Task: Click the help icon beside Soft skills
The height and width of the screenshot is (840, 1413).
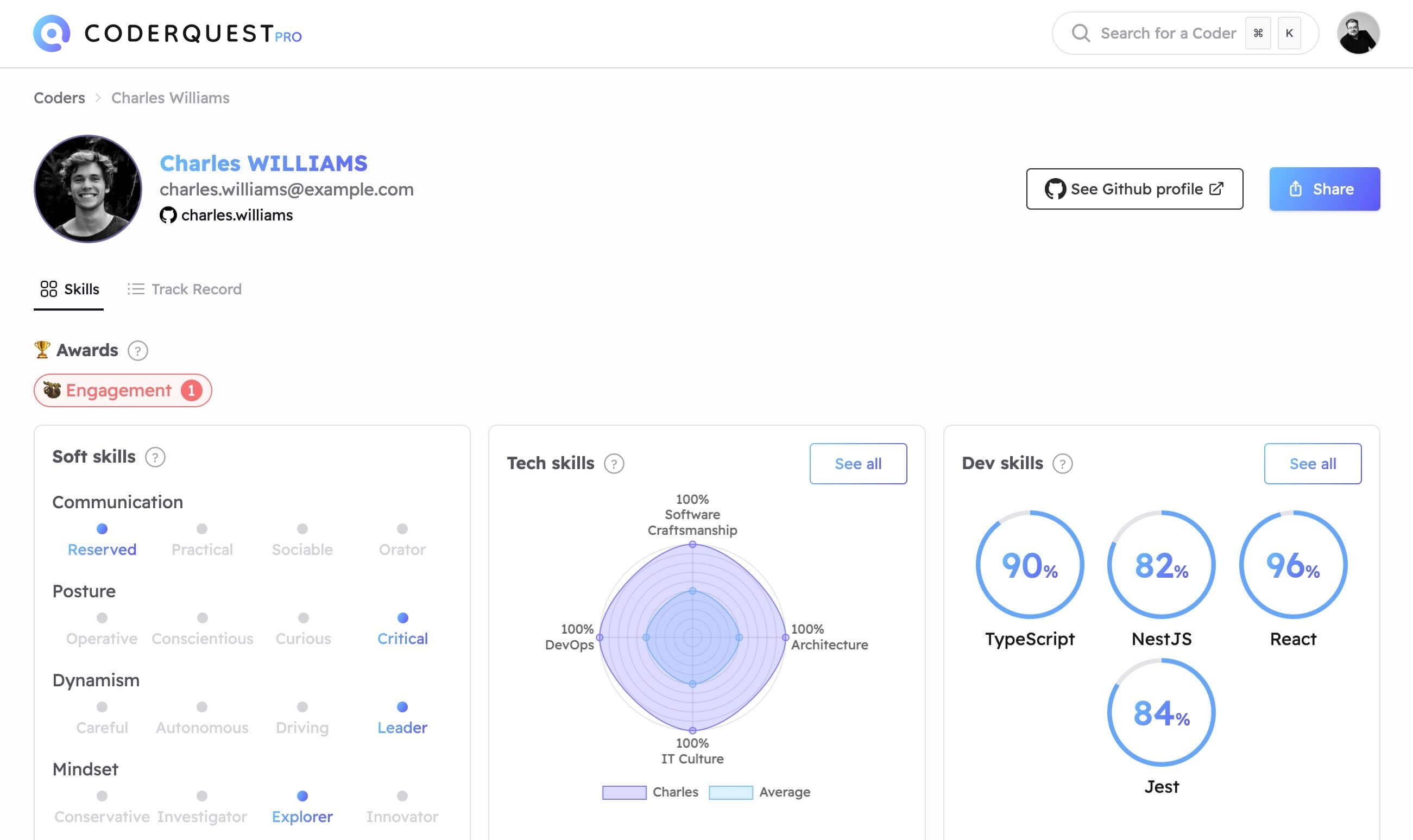Action: [154, 457]
